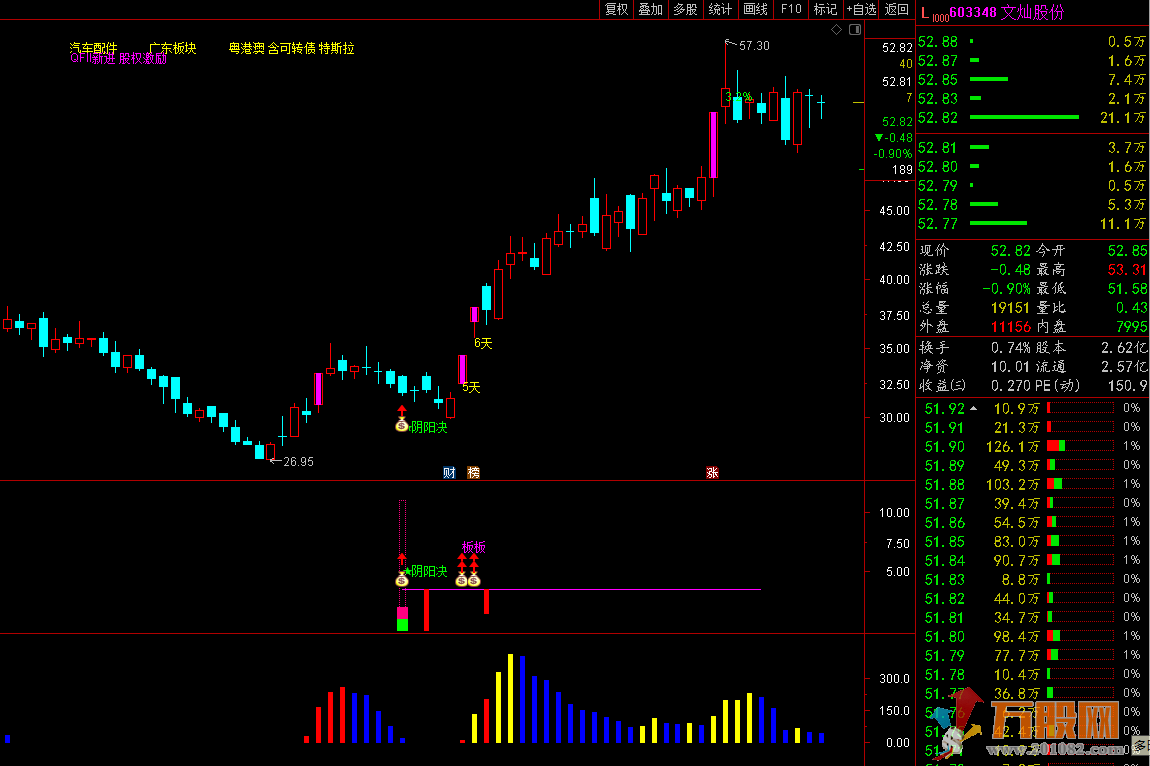Image resolution: width=1150 pixels, height=766 pixels.
Task: Click the red up arrow above the K-line money bag
Action: tap(401, 411)
